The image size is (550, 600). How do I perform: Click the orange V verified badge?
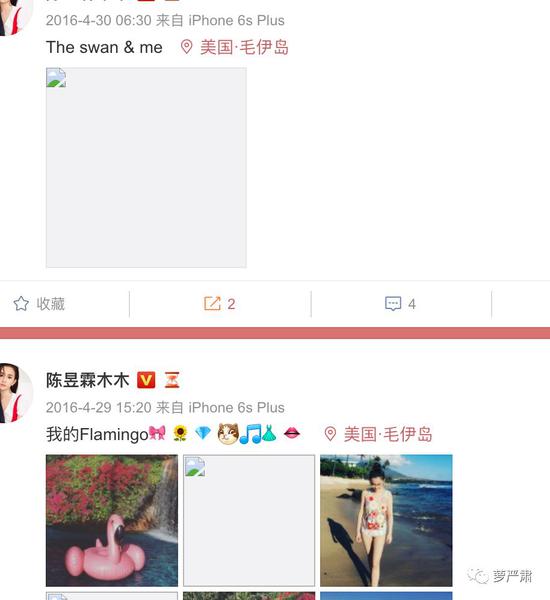146,380
